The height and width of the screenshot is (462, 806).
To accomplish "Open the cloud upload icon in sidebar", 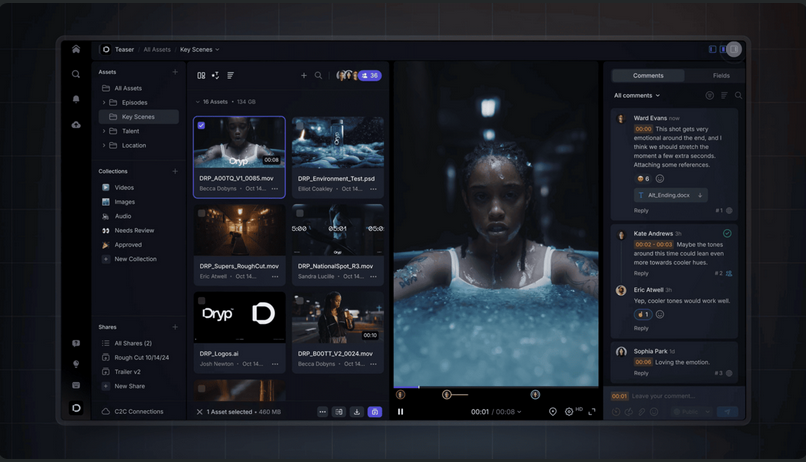I will [x=75, y=124].
